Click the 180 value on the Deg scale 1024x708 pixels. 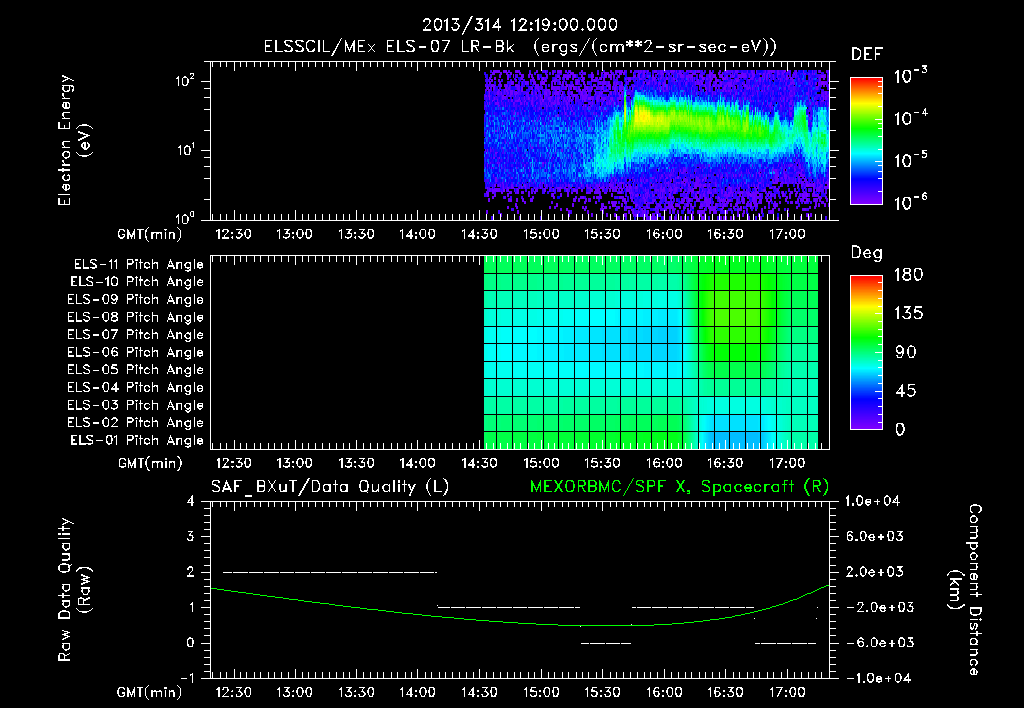tap(909, 275)
